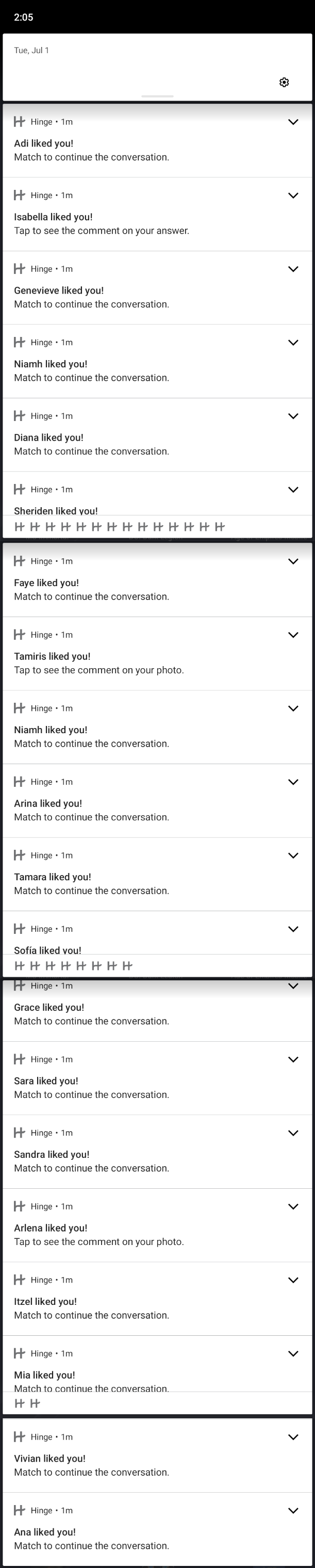Open Sara liked you notification

click(158, 1078)
